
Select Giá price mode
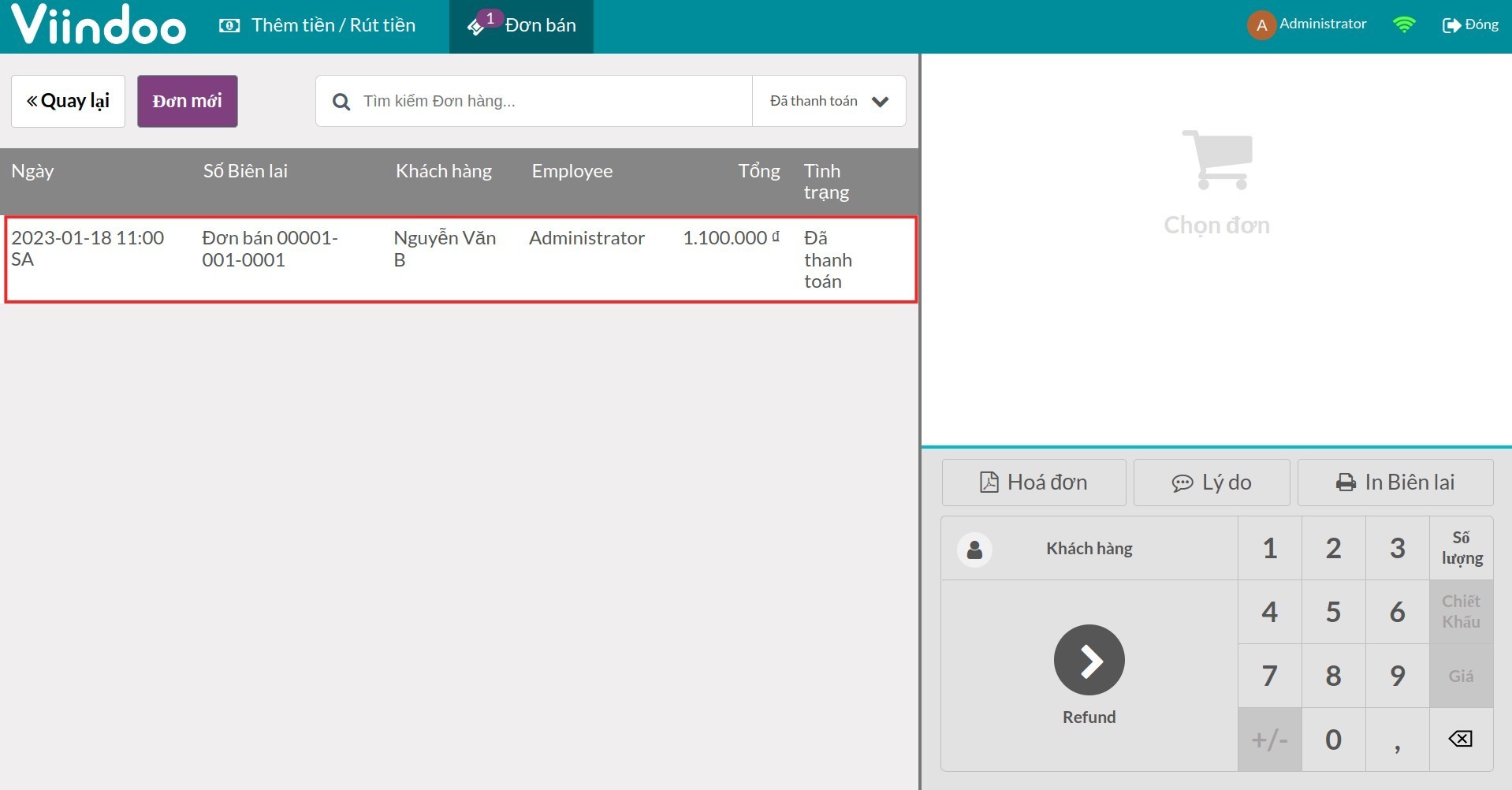coord(1461,676)
